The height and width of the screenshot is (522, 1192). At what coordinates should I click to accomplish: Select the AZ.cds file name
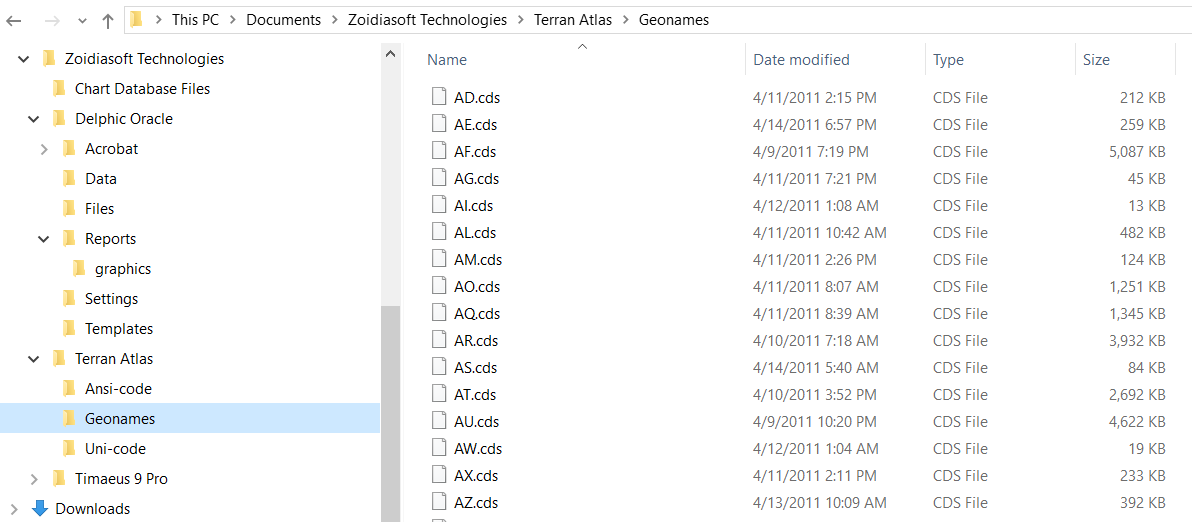pos(476,502)
